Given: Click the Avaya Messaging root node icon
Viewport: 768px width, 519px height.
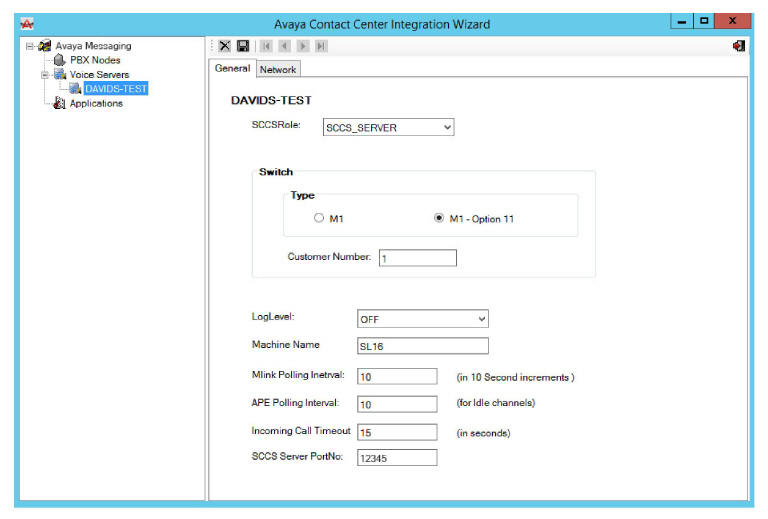Looking at the screenshot, I should (x=45, y=46).
